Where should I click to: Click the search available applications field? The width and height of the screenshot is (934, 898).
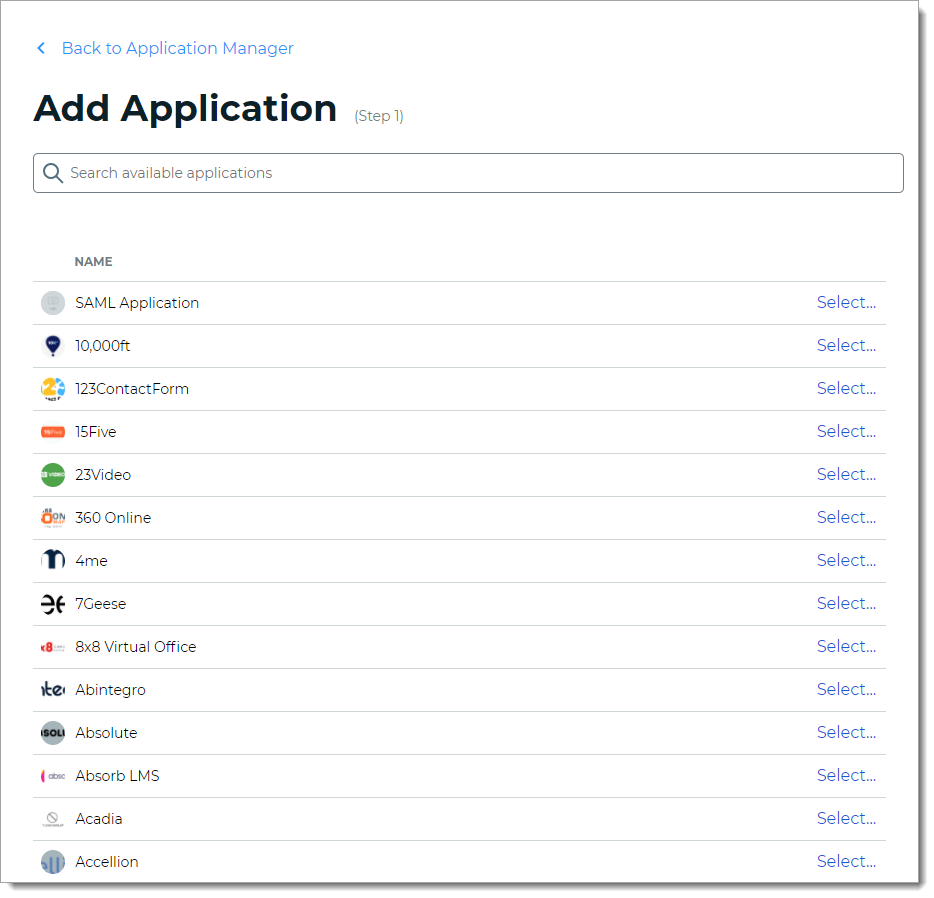click(468, 173)
